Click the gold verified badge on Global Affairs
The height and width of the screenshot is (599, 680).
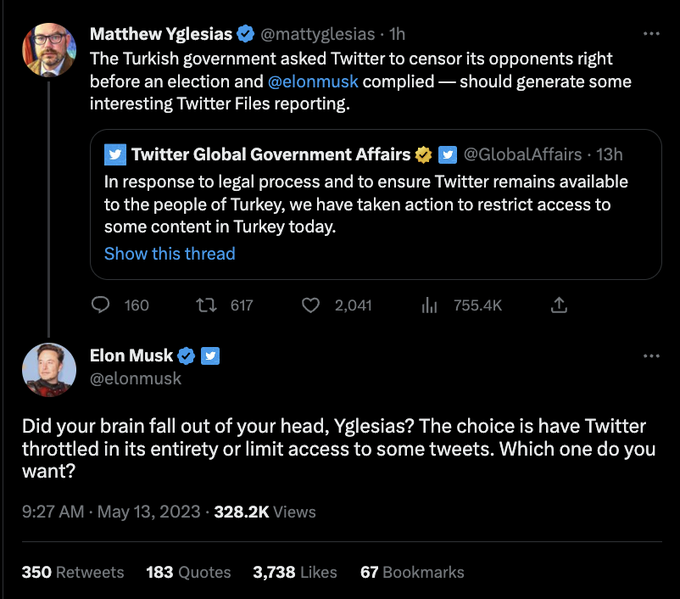pos(424,154)
